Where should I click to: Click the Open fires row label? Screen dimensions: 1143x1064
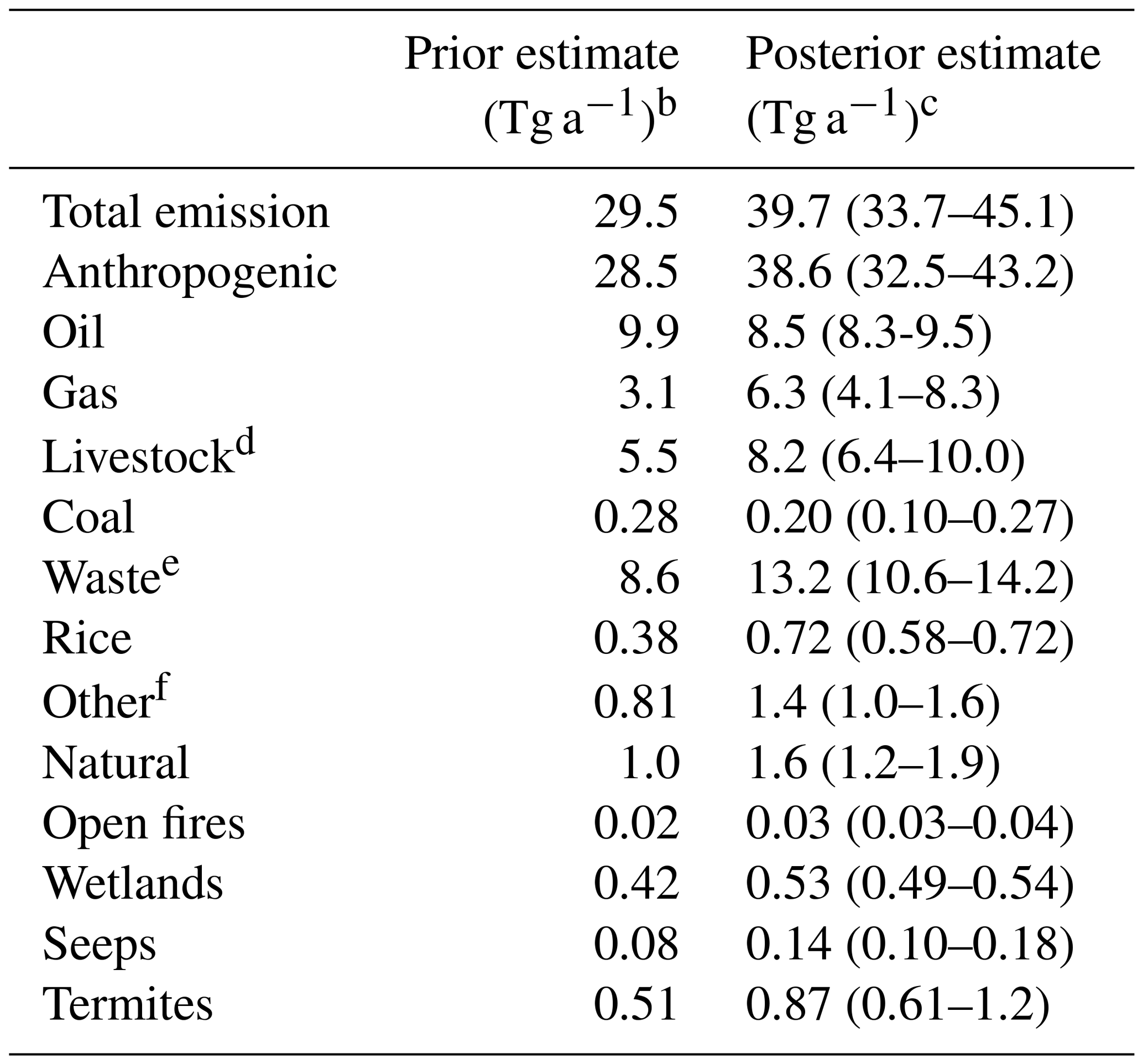(x=144, y=824)
